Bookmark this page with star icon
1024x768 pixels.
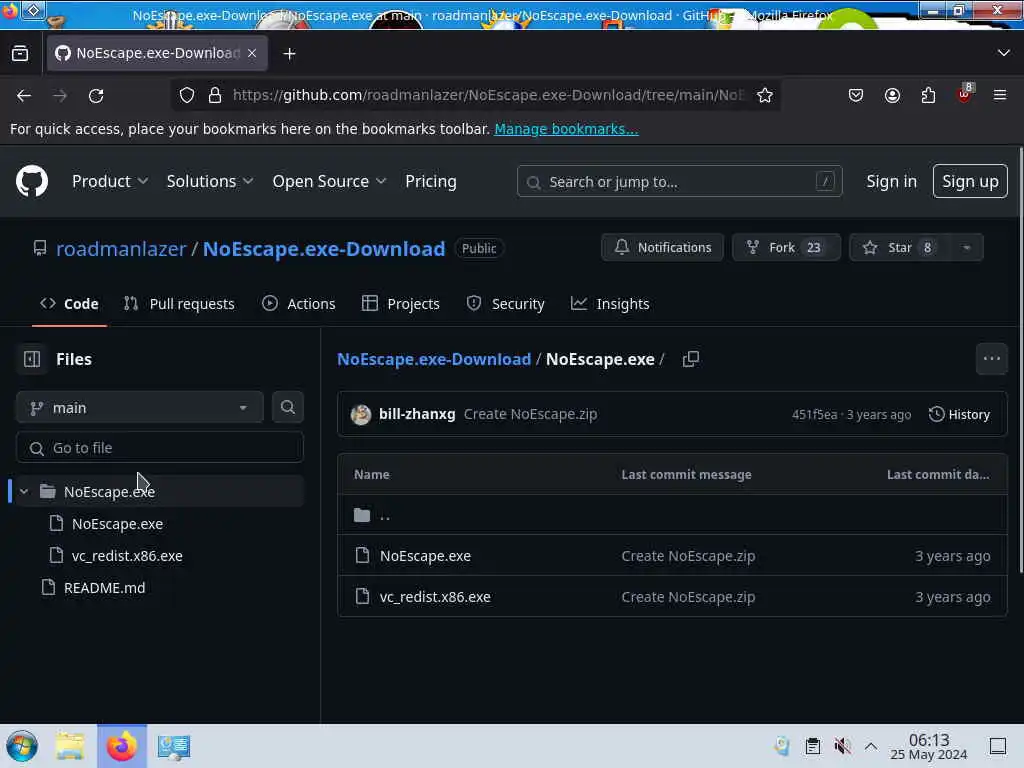coord(765,95)
